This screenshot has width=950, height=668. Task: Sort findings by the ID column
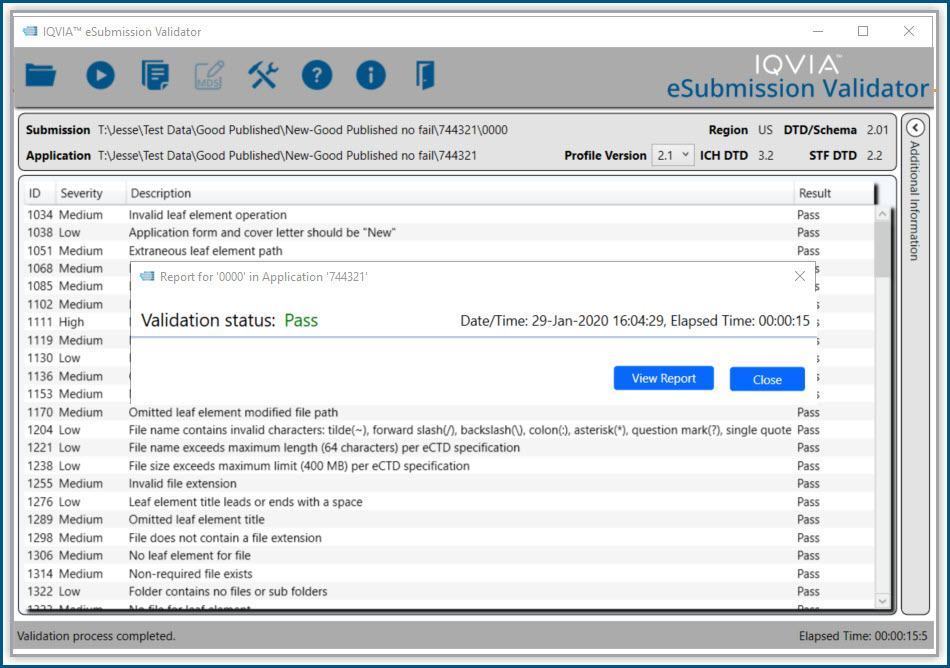(37, 193)
